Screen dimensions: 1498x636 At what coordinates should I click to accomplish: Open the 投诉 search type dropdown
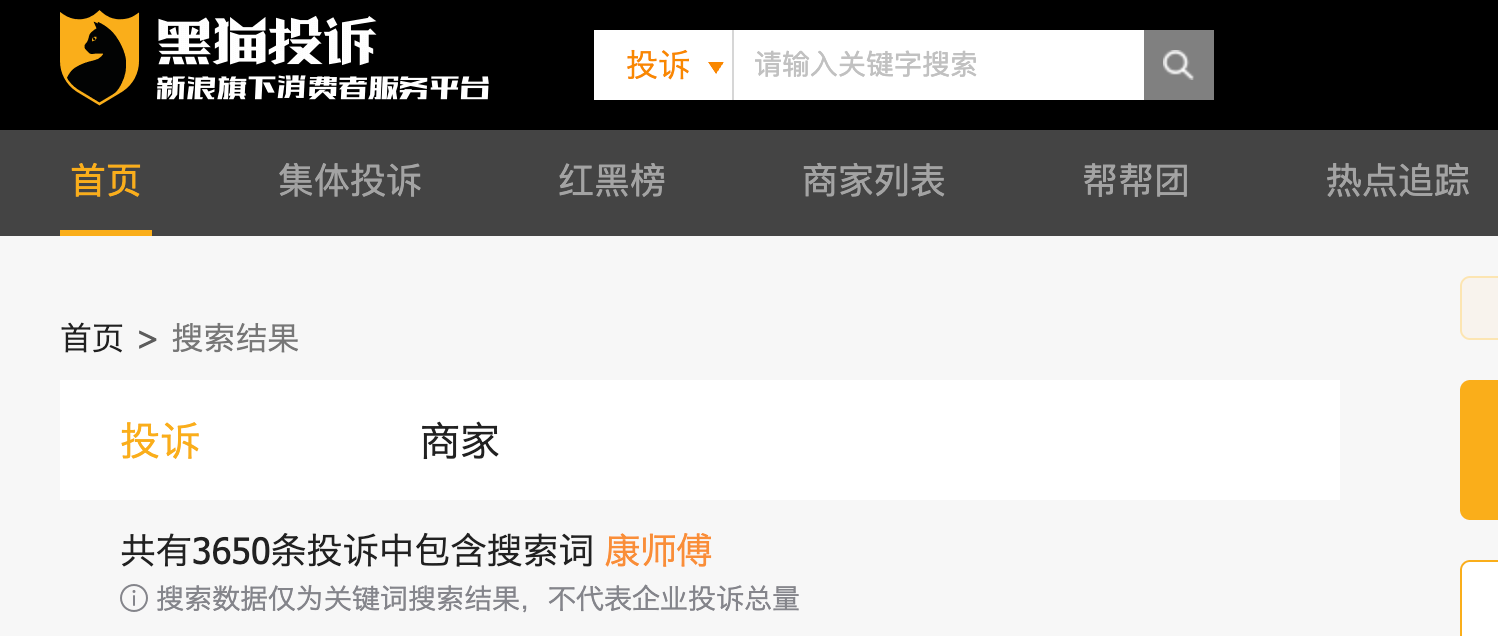[x=664, y=65]
